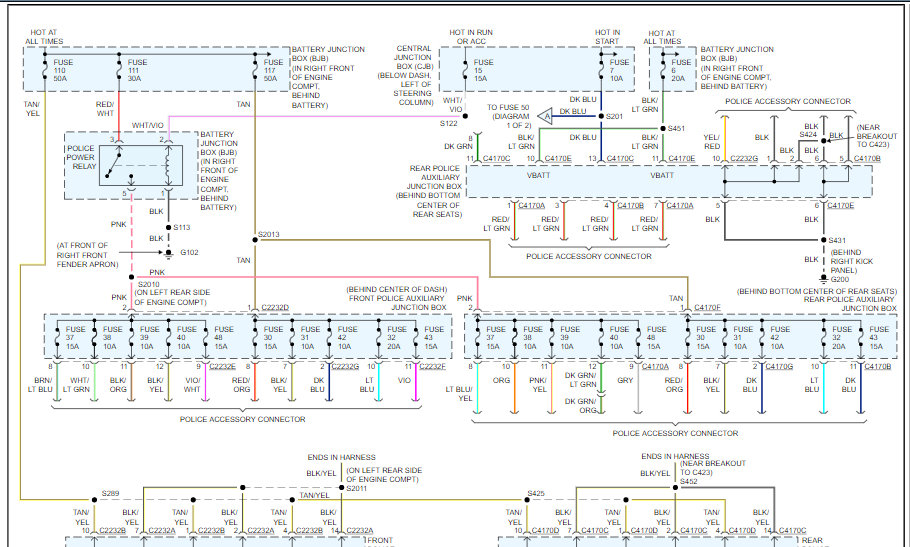The height and width of the screenshot is (547, 910).
Task: Select the S425 splice label
Action: pyautogui.click(x=536, y=494)
